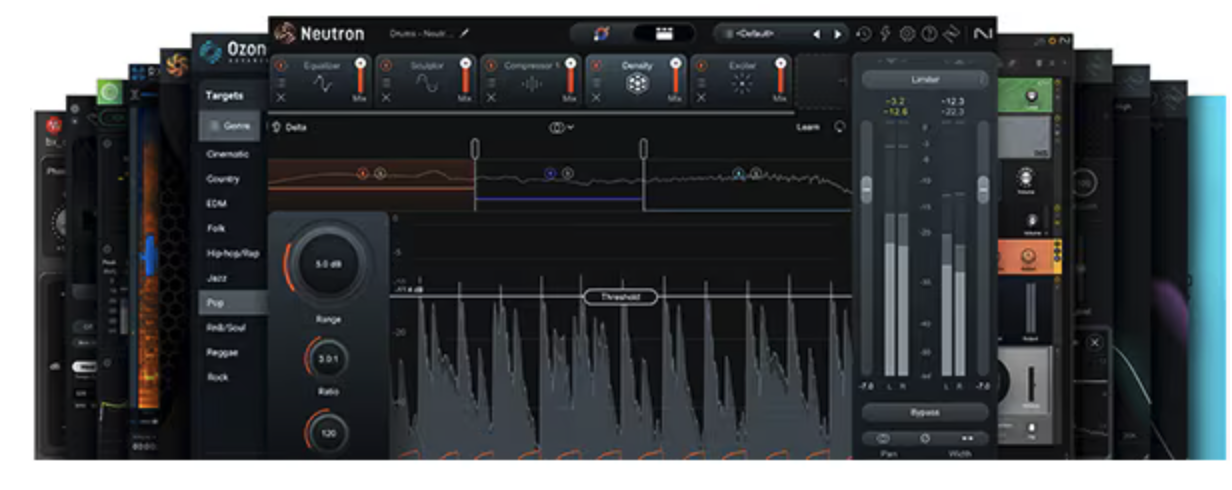Choose Cinematic in Ozone targets list

[227, 155]
